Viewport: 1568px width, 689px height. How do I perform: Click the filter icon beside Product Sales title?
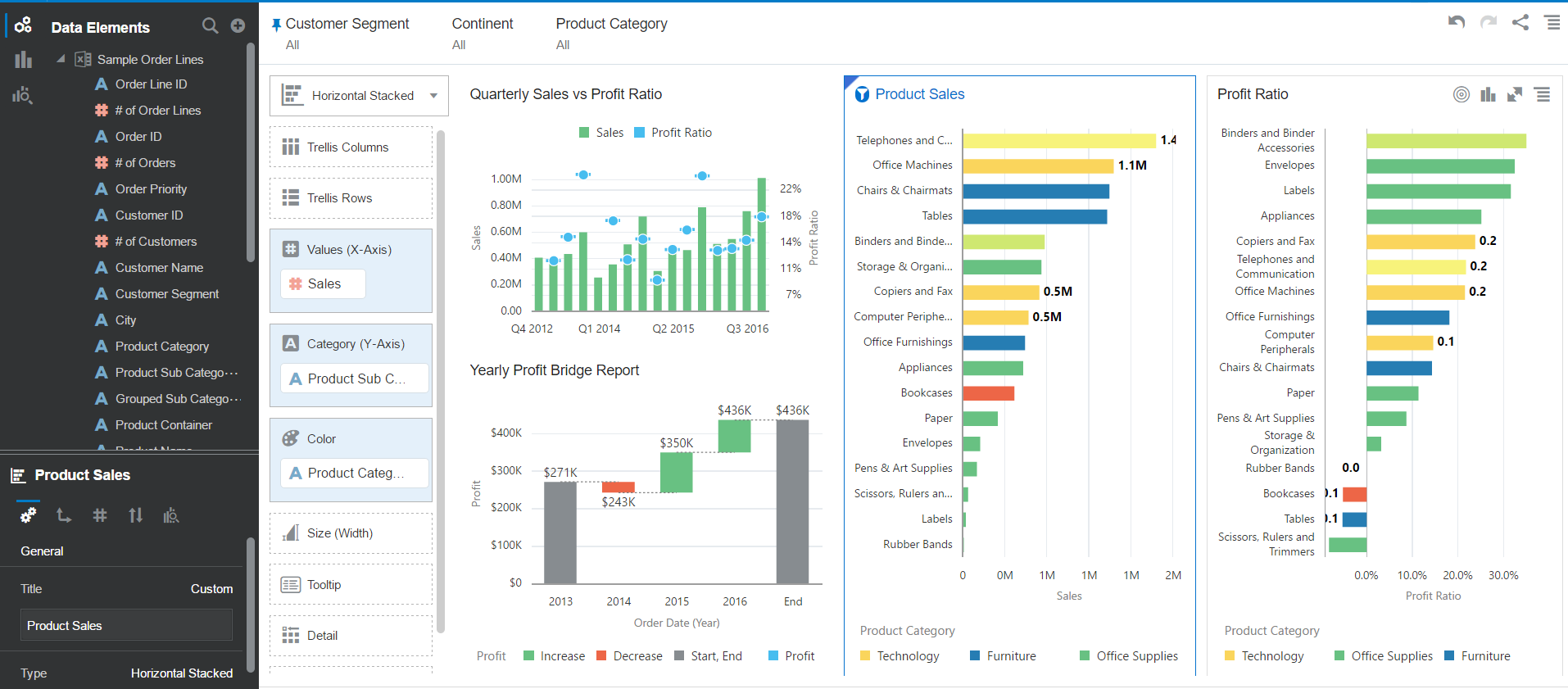(862, 95)
